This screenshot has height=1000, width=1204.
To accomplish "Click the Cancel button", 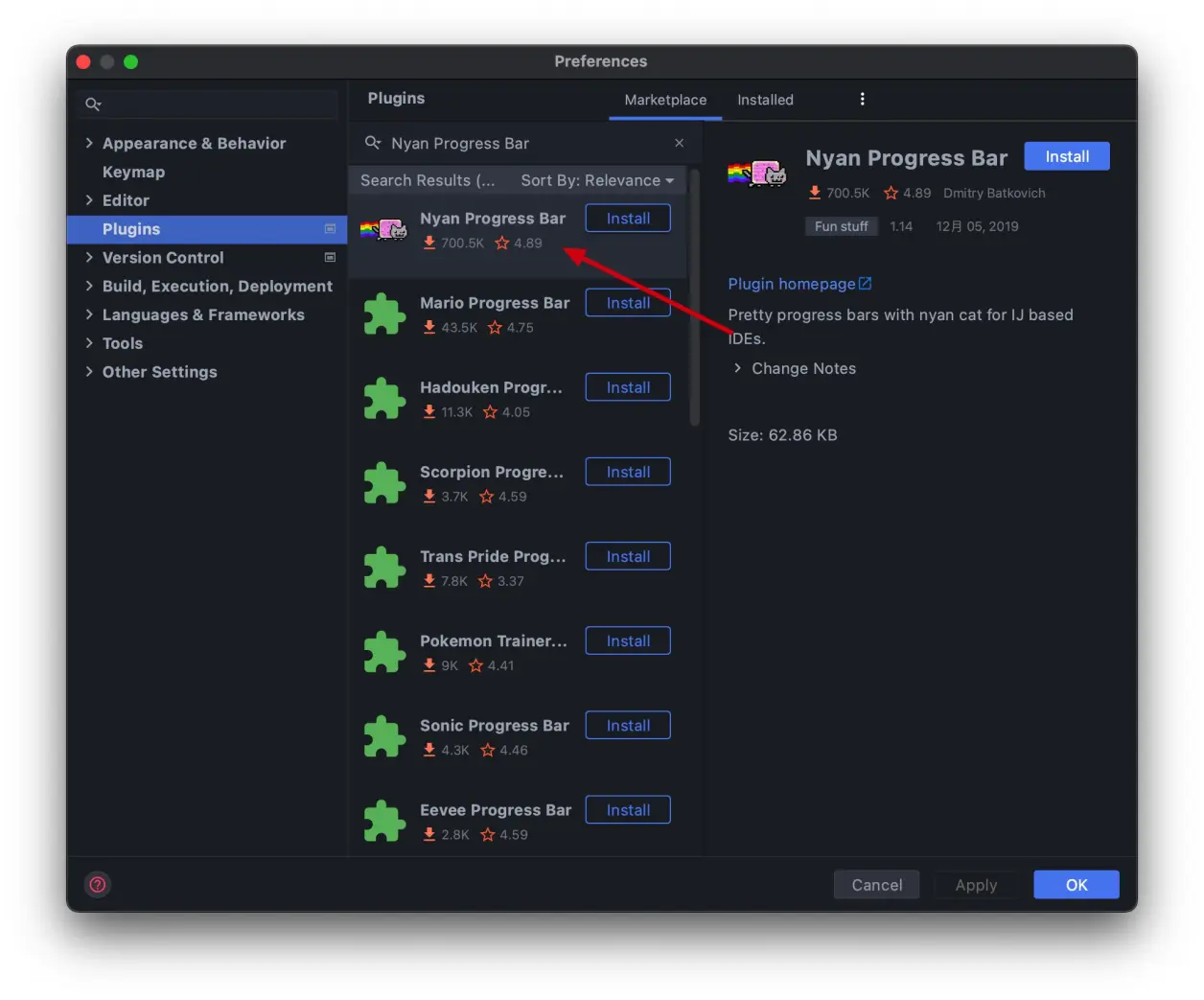I will (876, 885).
